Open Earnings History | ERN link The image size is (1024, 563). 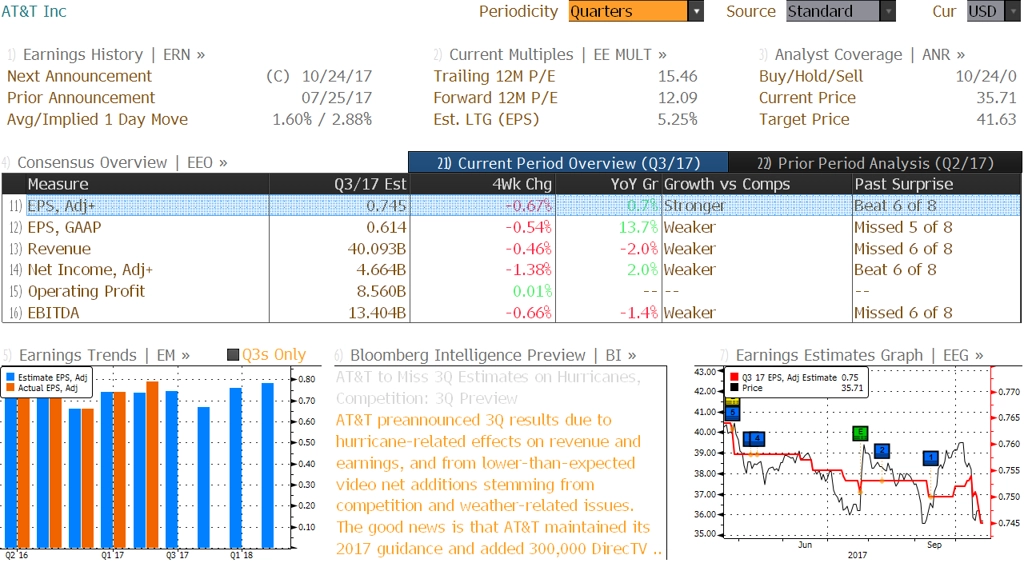114,54
